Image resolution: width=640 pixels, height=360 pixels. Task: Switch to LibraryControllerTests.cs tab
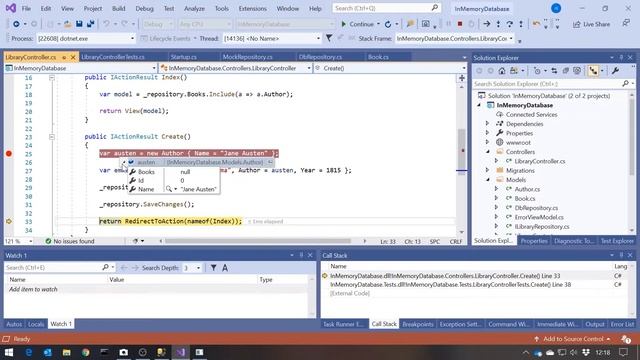tap(113, 57)
